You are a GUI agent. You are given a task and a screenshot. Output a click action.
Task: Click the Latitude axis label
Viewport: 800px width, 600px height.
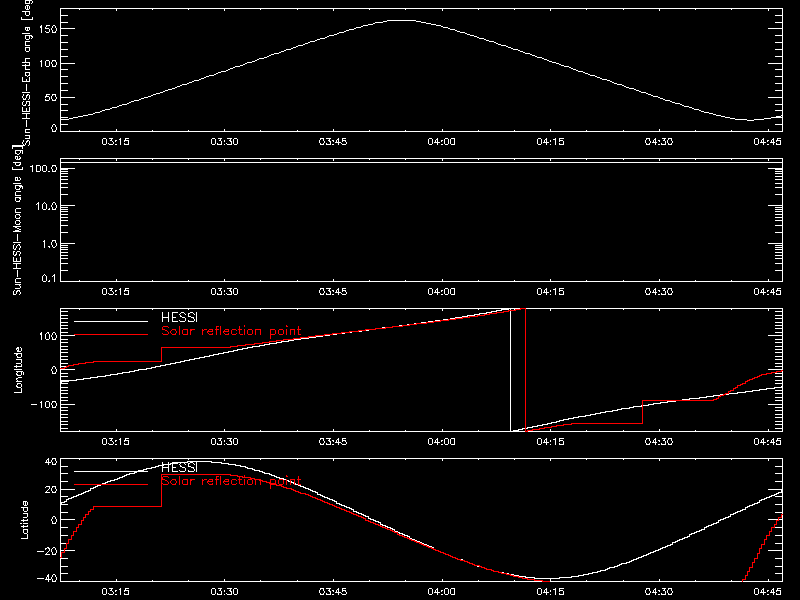24,520
